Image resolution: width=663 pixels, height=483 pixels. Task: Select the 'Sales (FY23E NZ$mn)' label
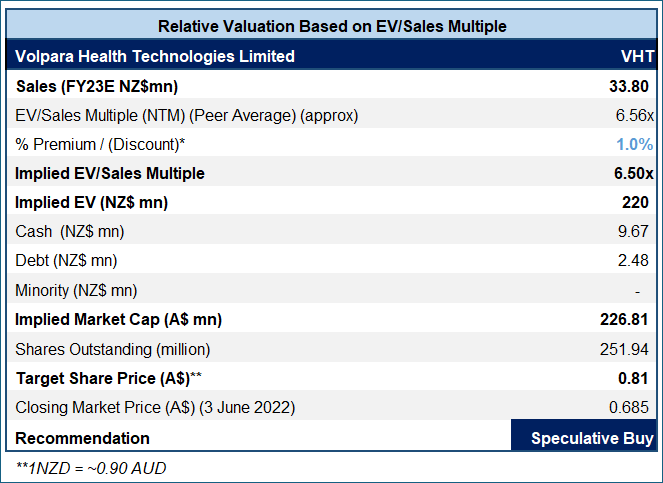tap(97, 86)
